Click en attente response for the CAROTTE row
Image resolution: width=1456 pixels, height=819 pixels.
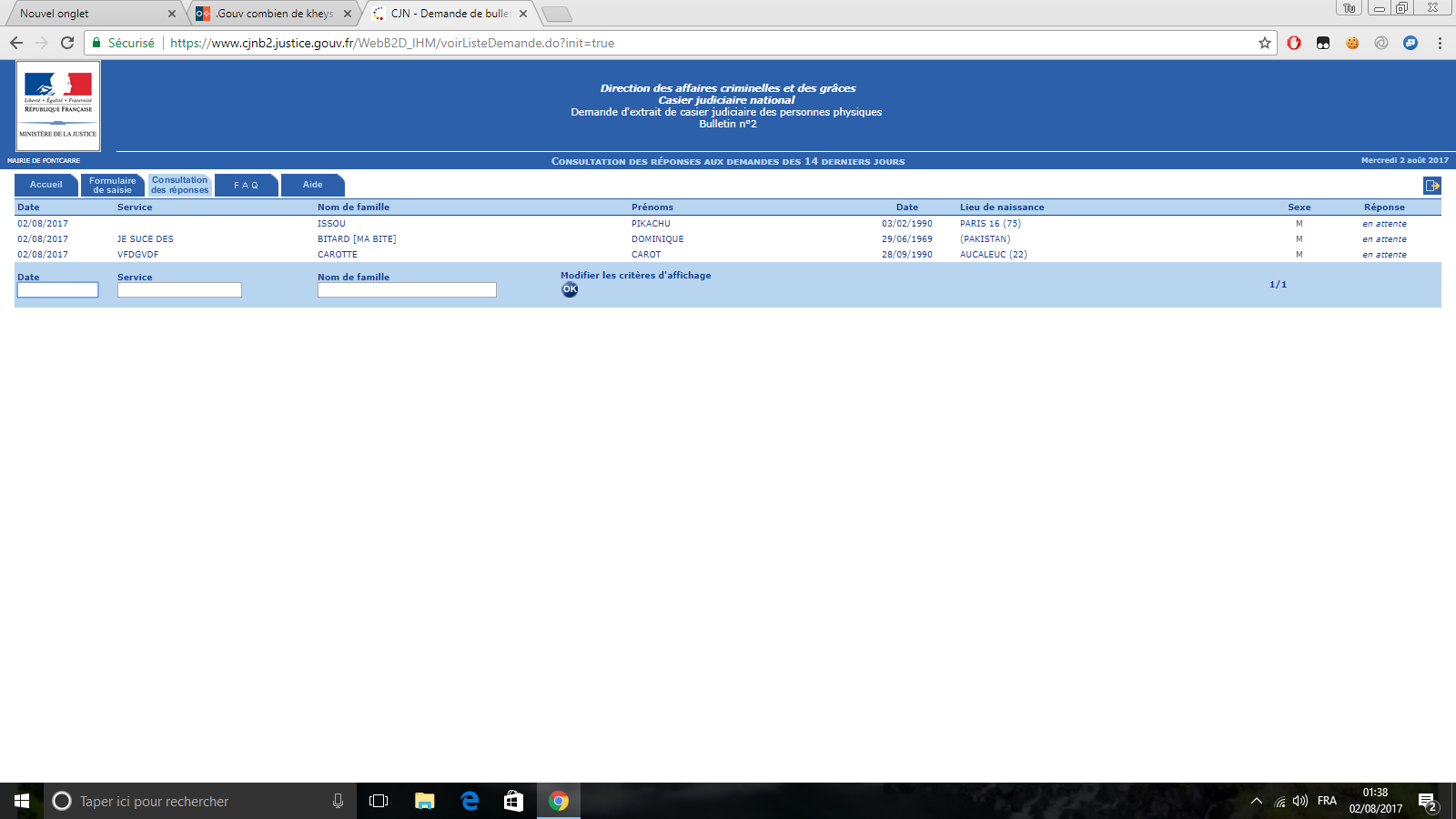click(x=1384, y=255)
